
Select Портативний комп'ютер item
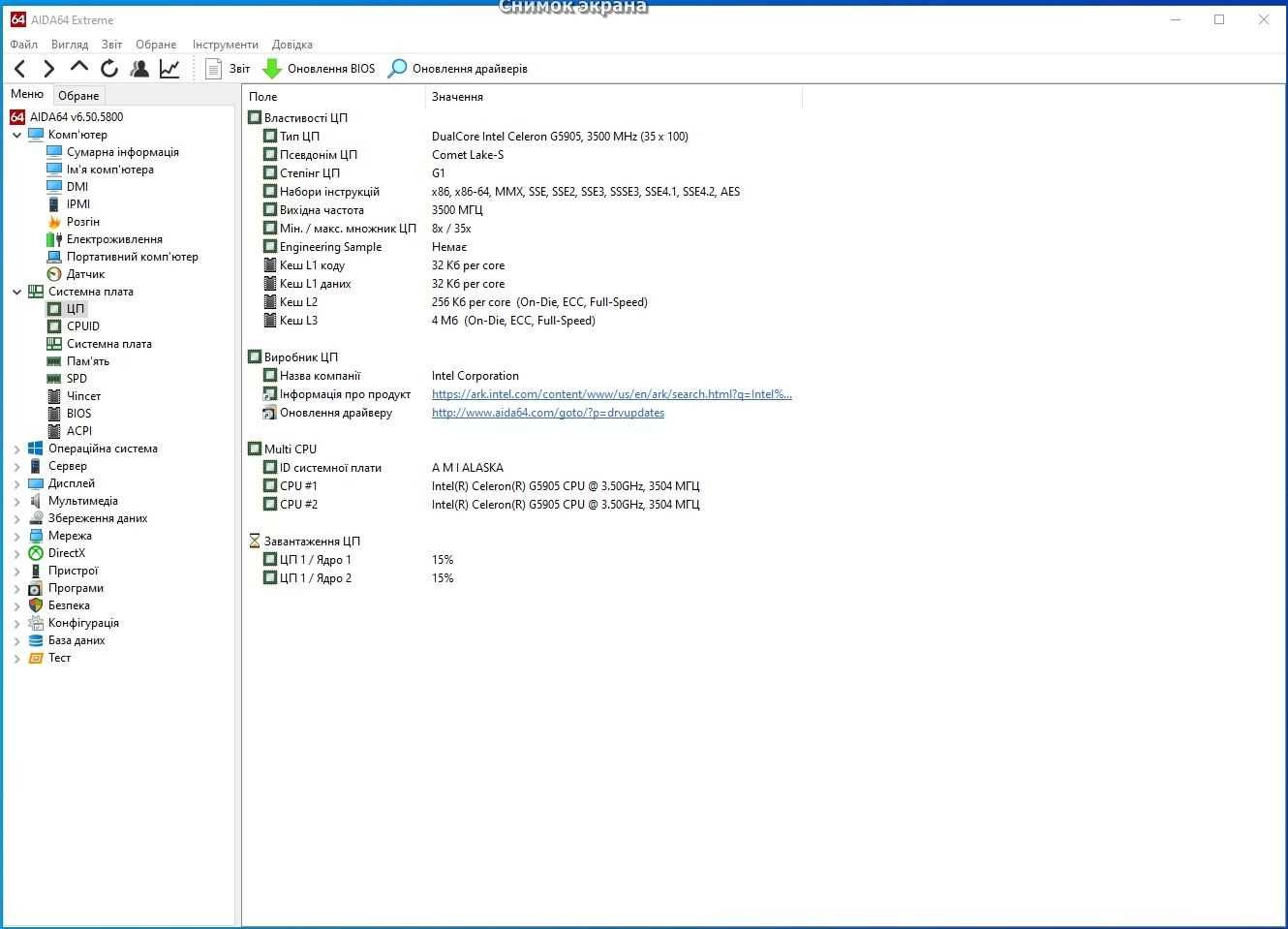[132, 257]
